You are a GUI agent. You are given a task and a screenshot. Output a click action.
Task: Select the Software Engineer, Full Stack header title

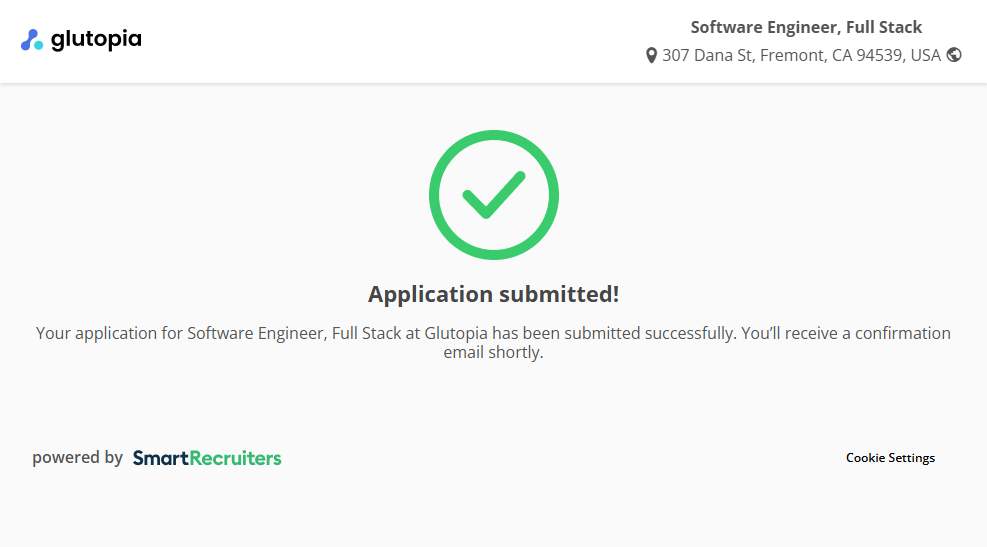806,27
